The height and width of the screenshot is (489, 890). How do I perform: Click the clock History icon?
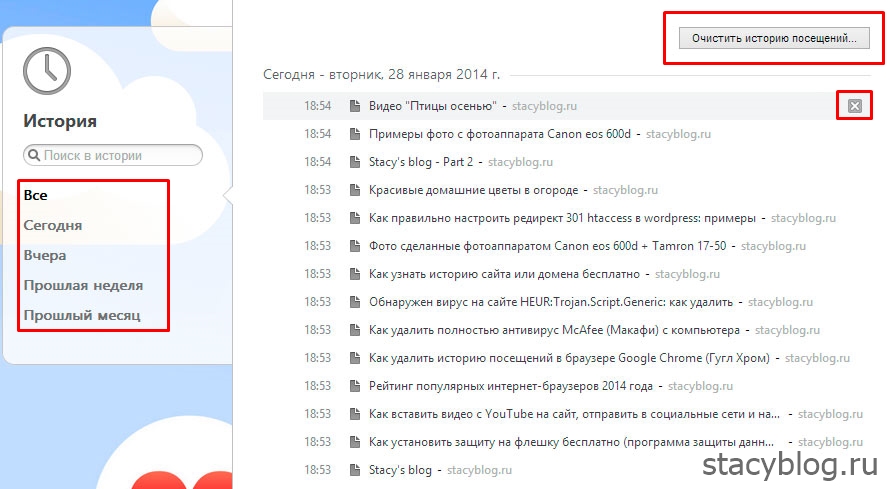tap(47, 71)
